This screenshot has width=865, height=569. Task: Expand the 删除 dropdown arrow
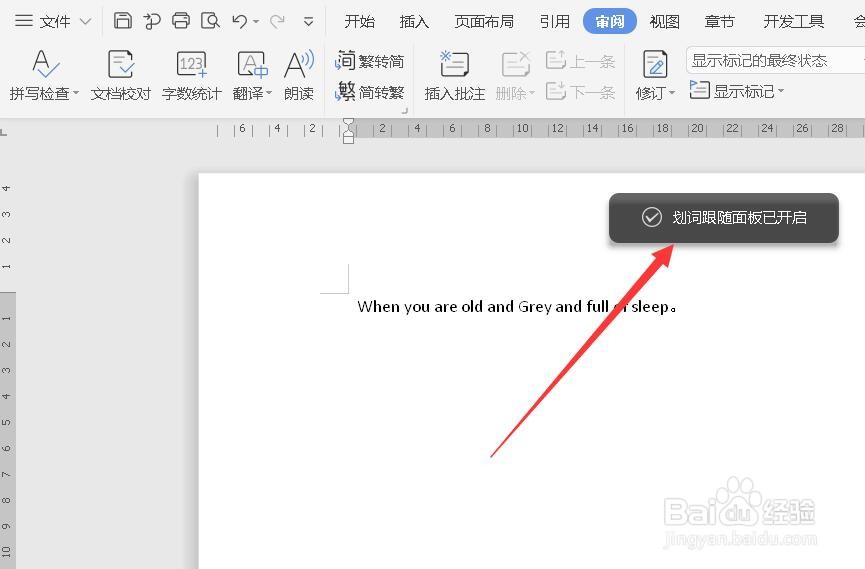click(x=532, y=93)
